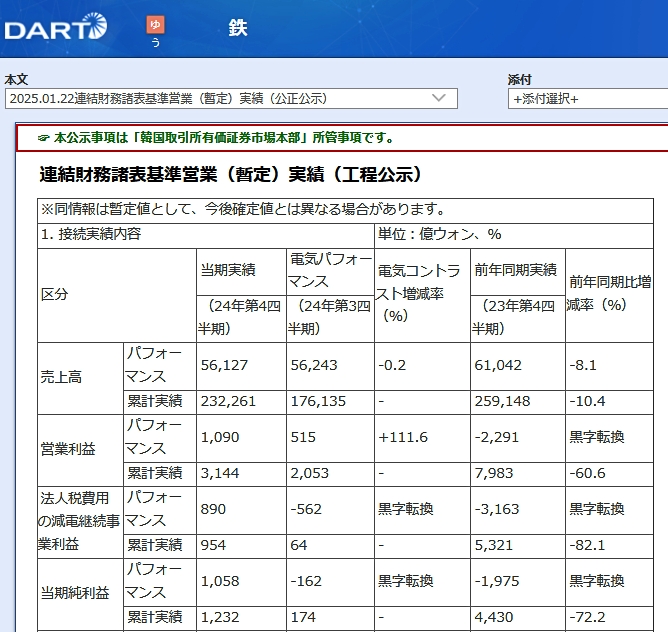The image size is (668, 632).
Task: Click the 232,261 cumulative sales cell
Action: pos(228,401)
